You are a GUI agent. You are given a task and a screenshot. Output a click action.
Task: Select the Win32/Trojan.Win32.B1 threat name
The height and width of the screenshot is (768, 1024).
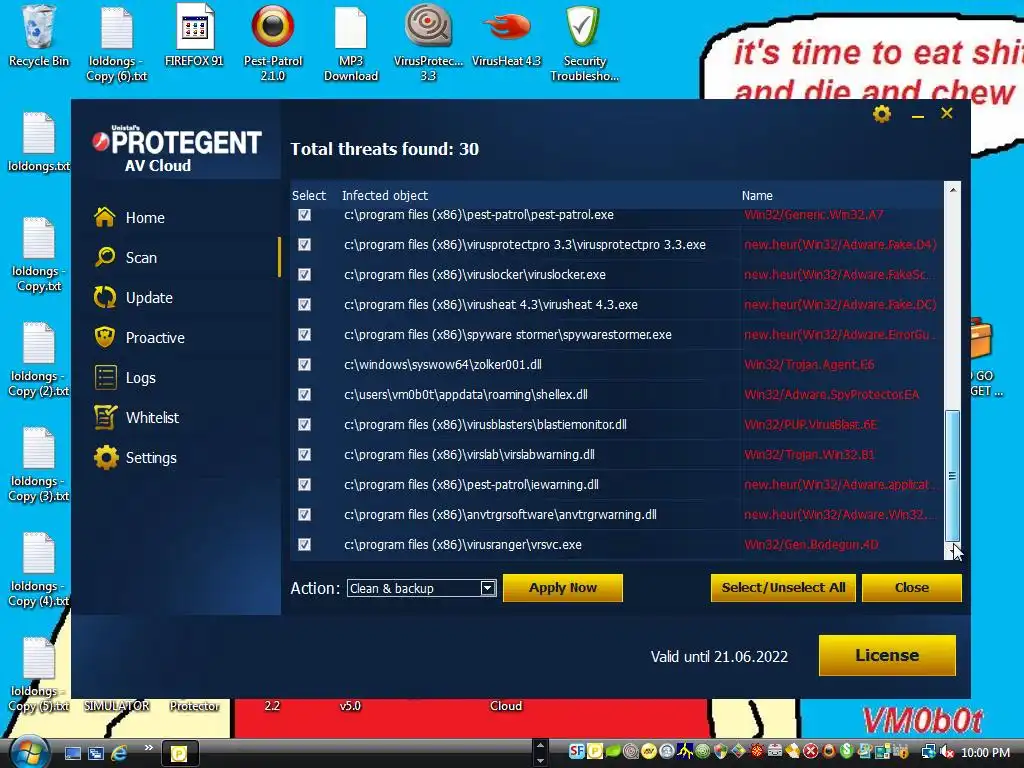coord(809,455)
